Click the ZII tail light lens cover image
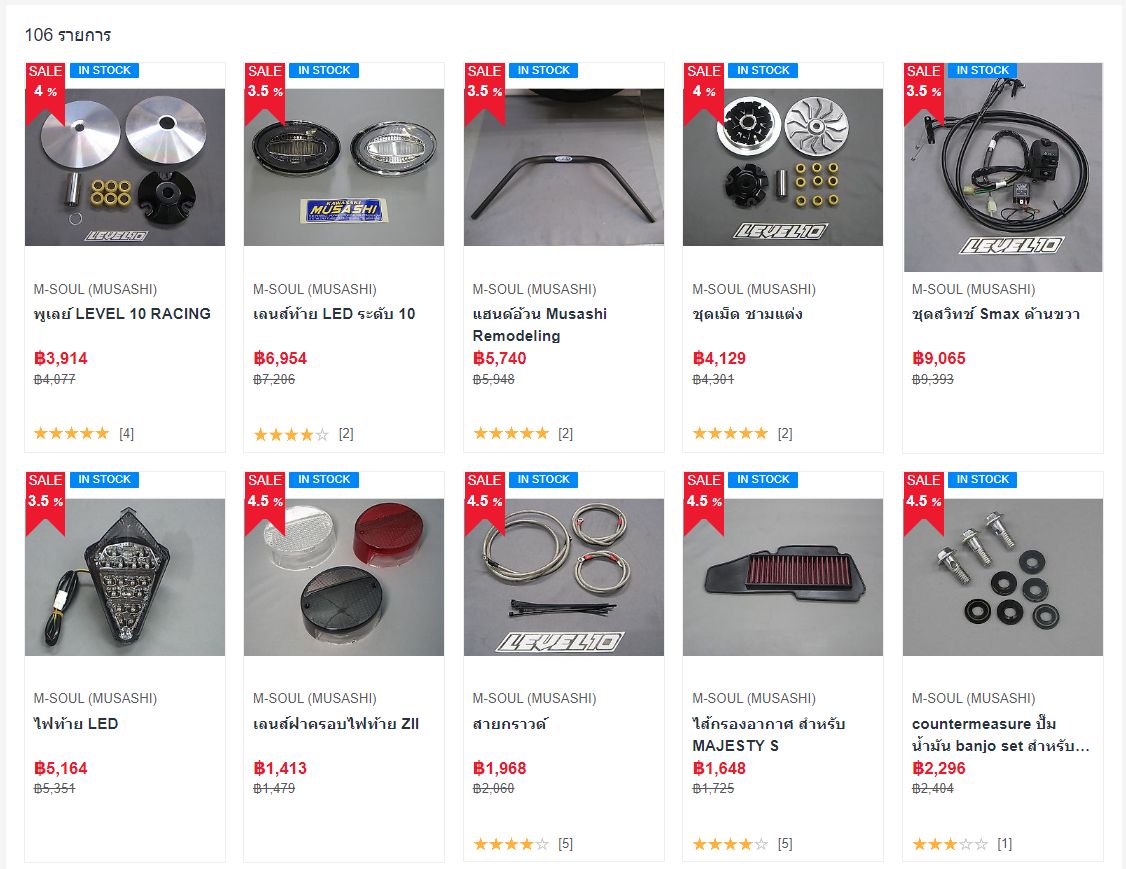Image resolution: width=1126 pixels, height=869 pixels. pyautogui.click(x=344, y=577)
